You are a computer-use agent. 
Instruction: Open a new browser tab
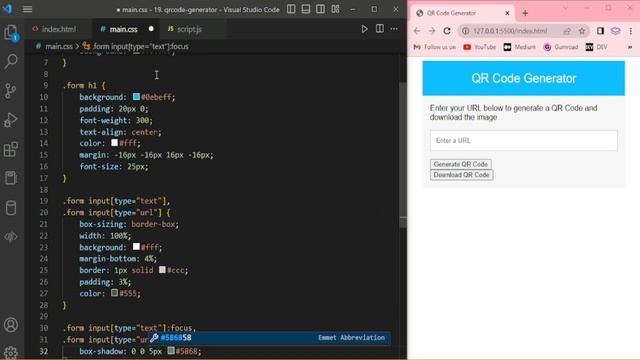tap(525, 13)
